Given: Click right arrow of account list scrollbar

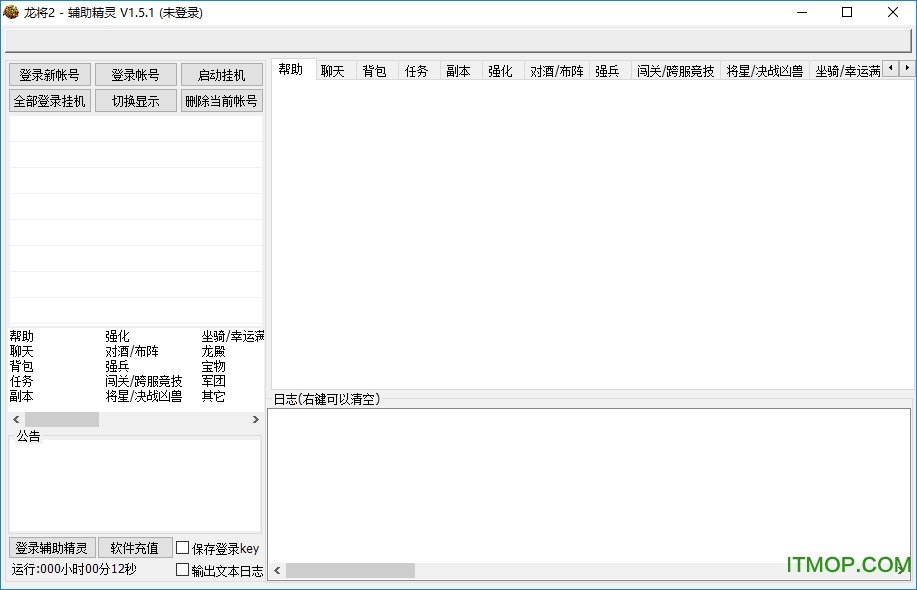Looking at the screenshot, I should click(255, 420).
